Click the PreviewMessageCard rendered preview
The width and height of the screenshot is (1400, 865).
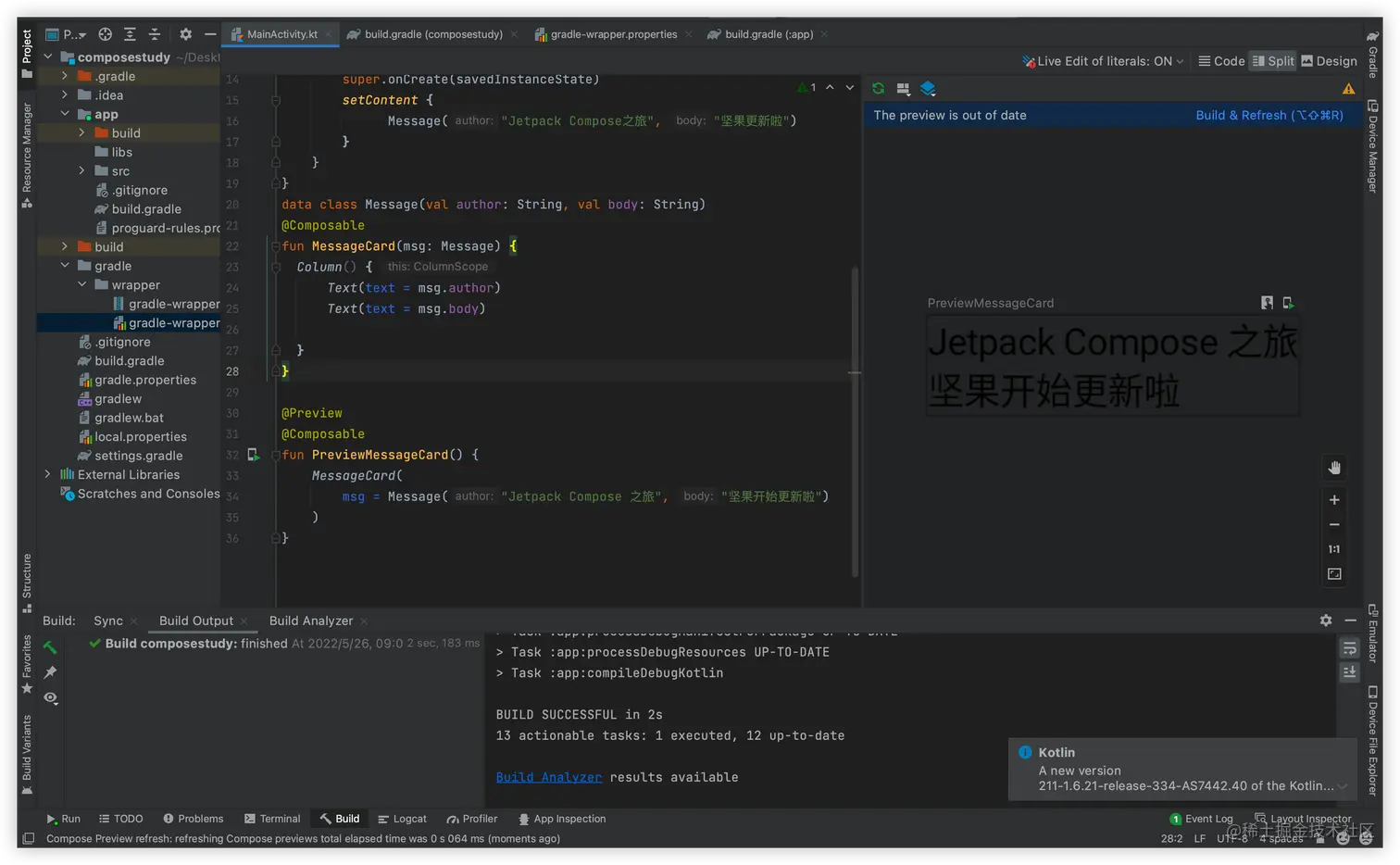coord(1112,366)
